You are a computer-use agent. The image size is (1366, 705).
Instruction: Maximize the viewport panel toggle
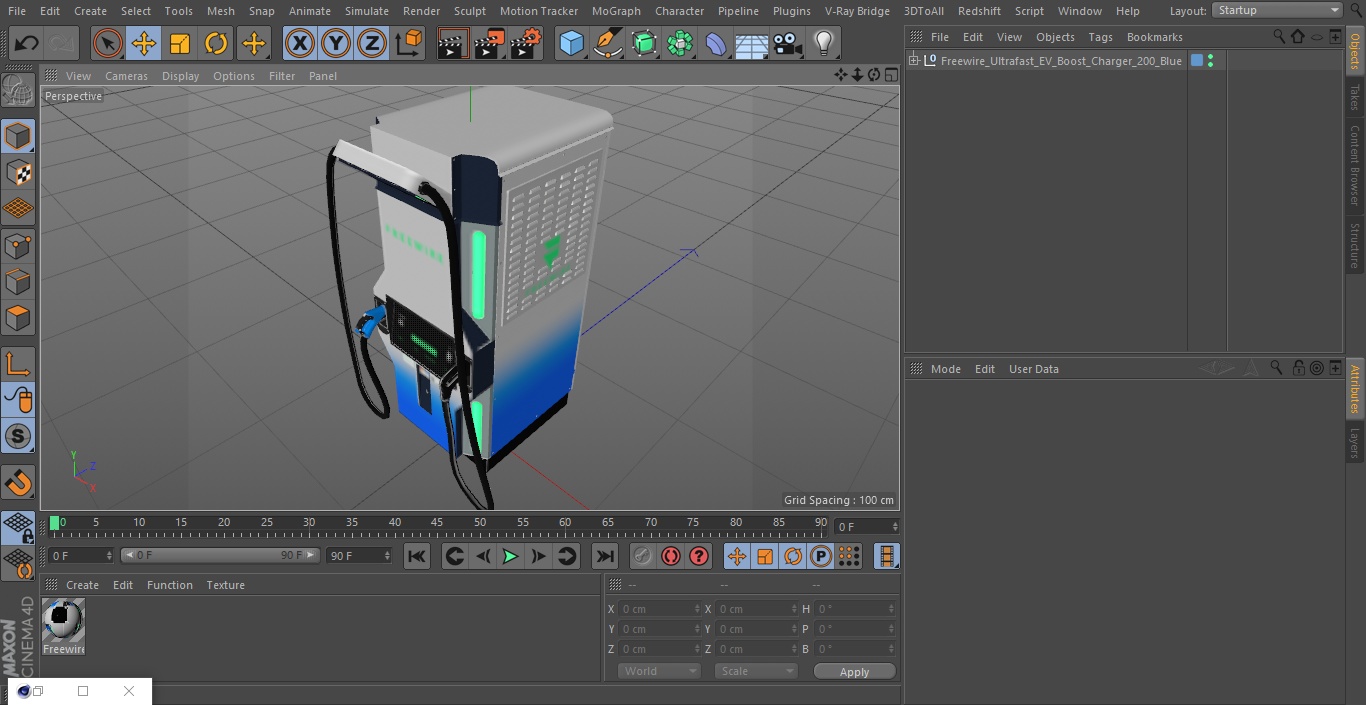point(890,75)
